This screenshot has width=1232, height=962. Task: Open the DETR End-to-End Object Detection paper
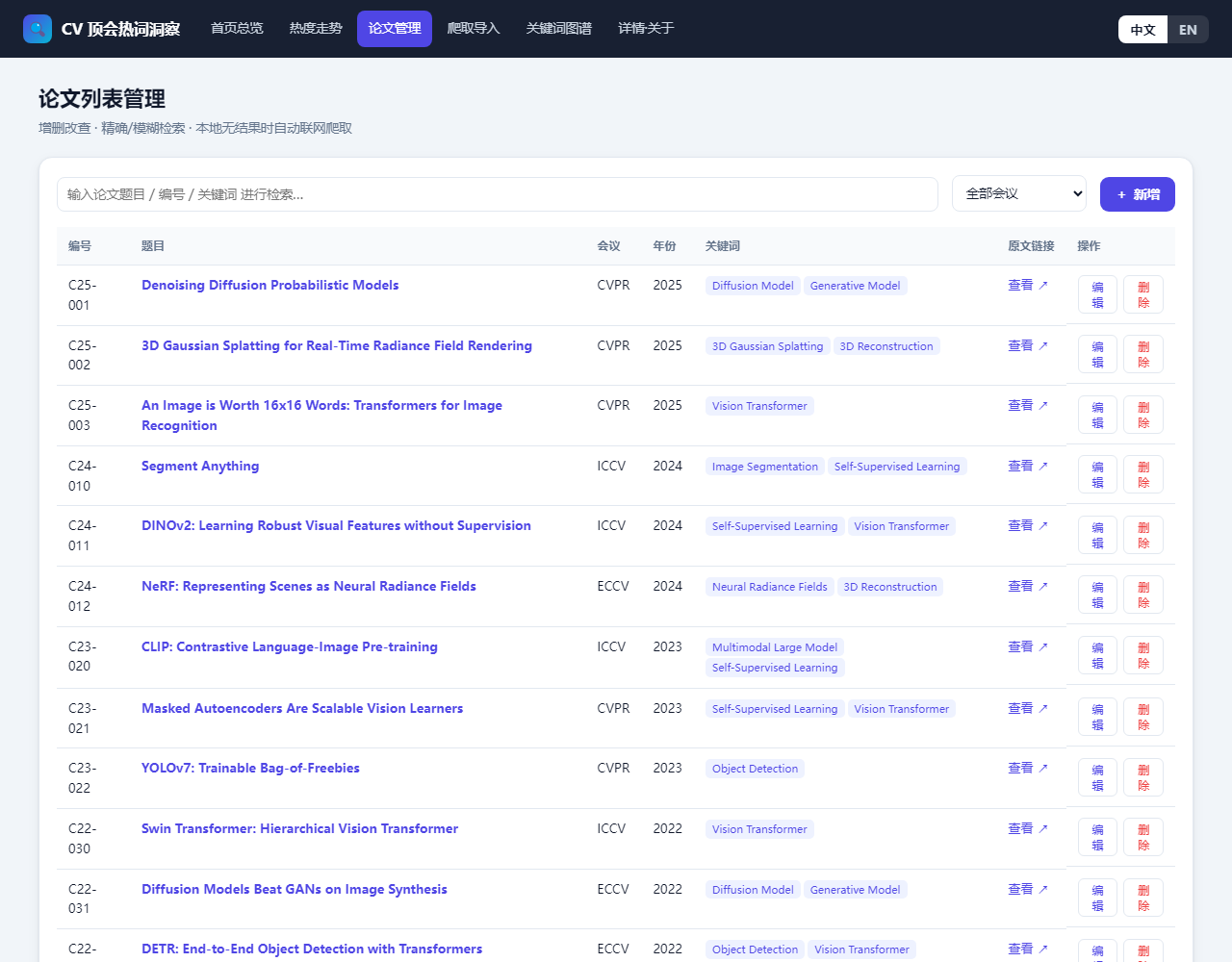coord(312,949)
